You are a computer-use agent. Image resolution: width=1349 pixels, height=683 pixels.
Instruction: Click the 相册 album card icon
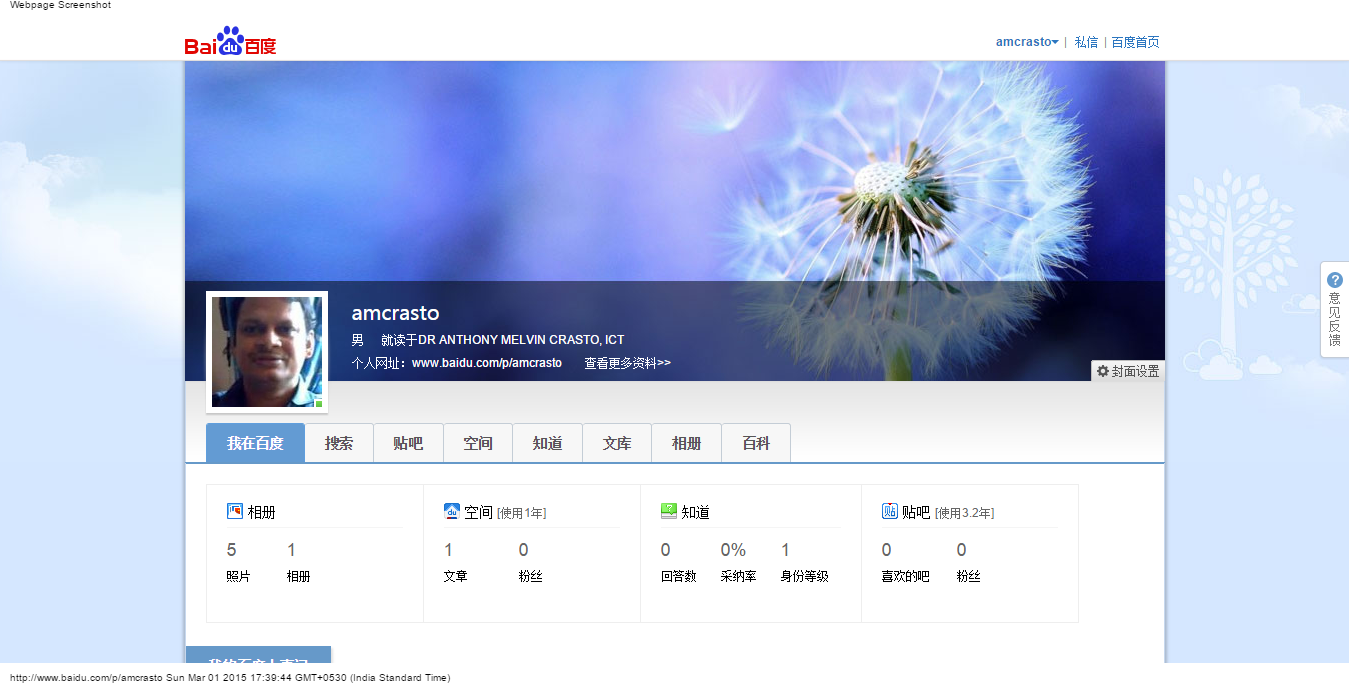[x=235, y=511]
